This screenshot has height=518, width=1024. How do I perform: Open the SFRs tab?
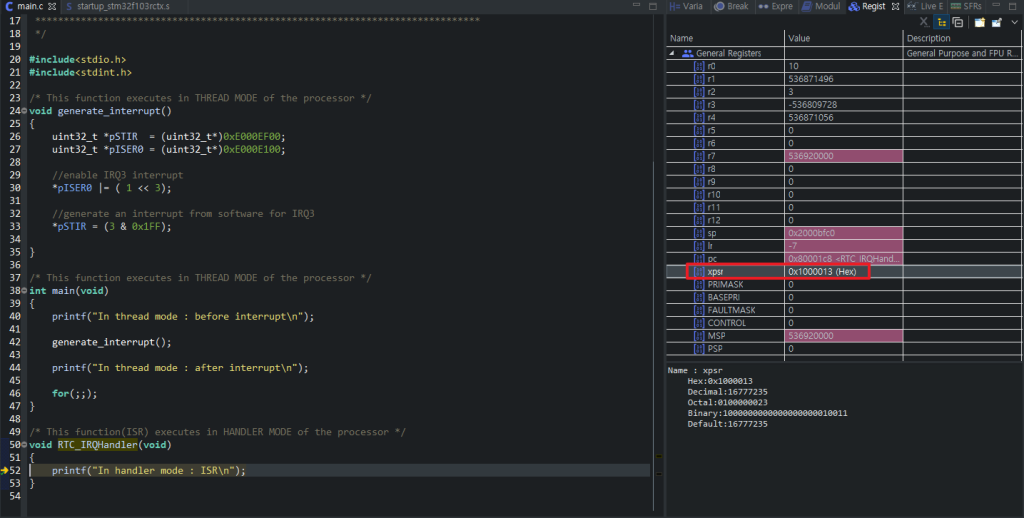[966, 6]
